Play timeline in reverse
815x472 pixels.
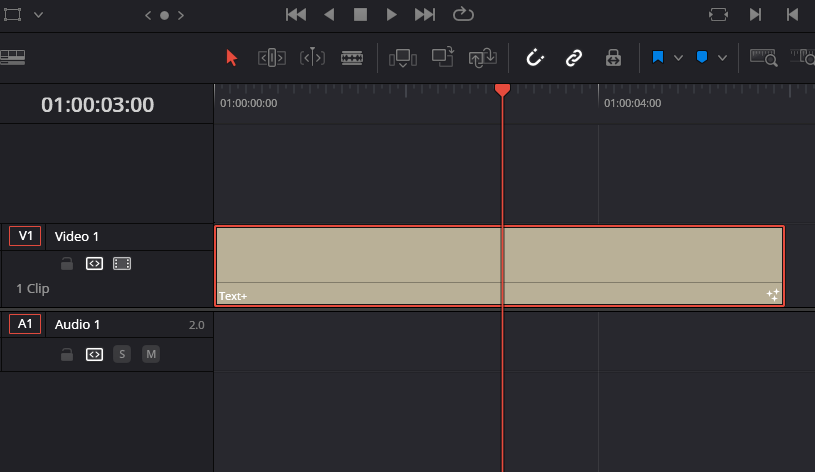(329, 15)
